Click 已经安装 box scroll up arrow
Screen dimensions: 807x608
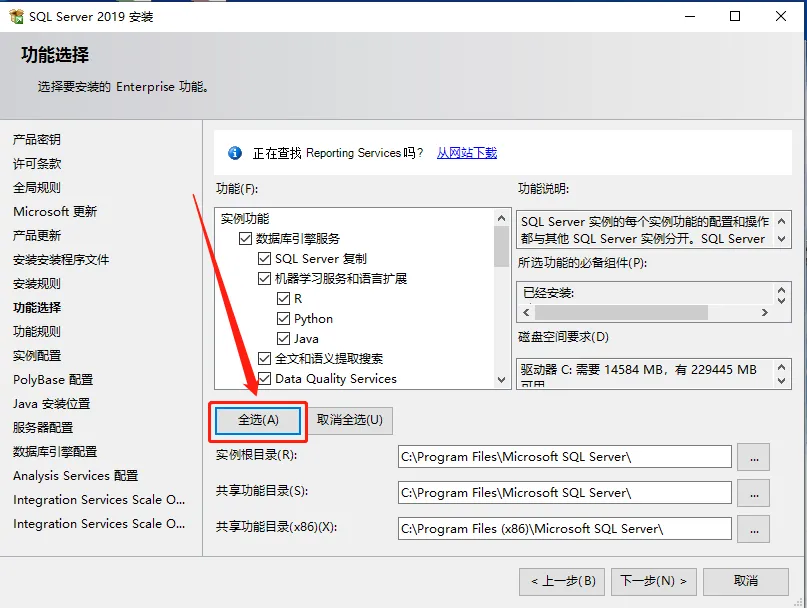pos(781,290)
